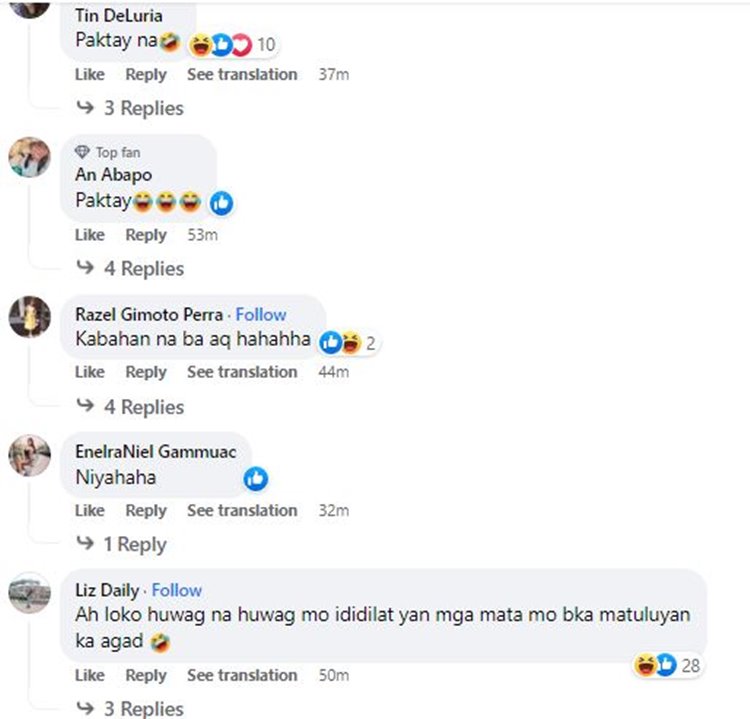
Task: Click Razel Gimoto Perra's avatar
Action: tap(29, 317)
